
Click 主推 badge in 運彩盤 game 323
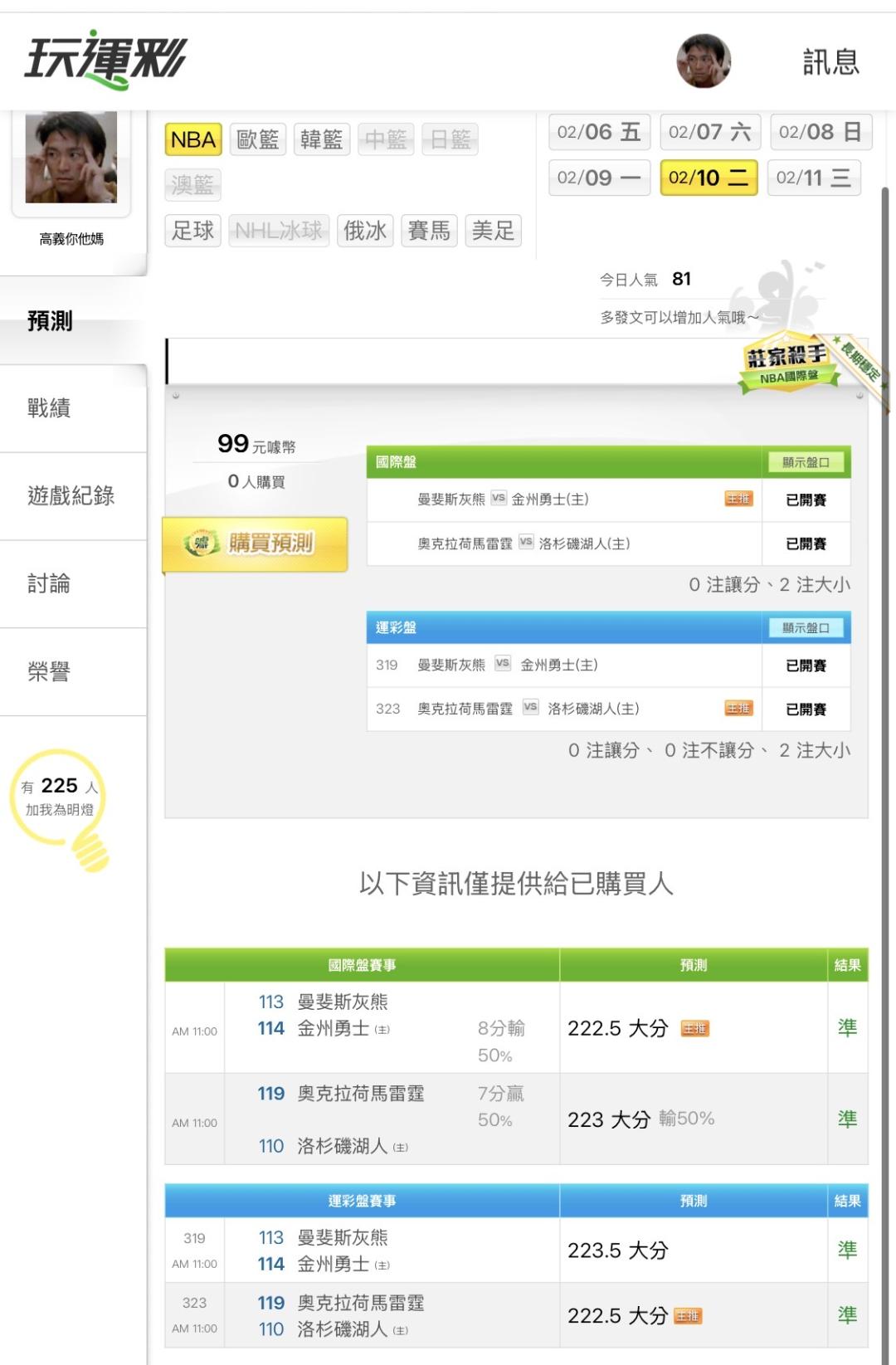(x=738, y=708)
